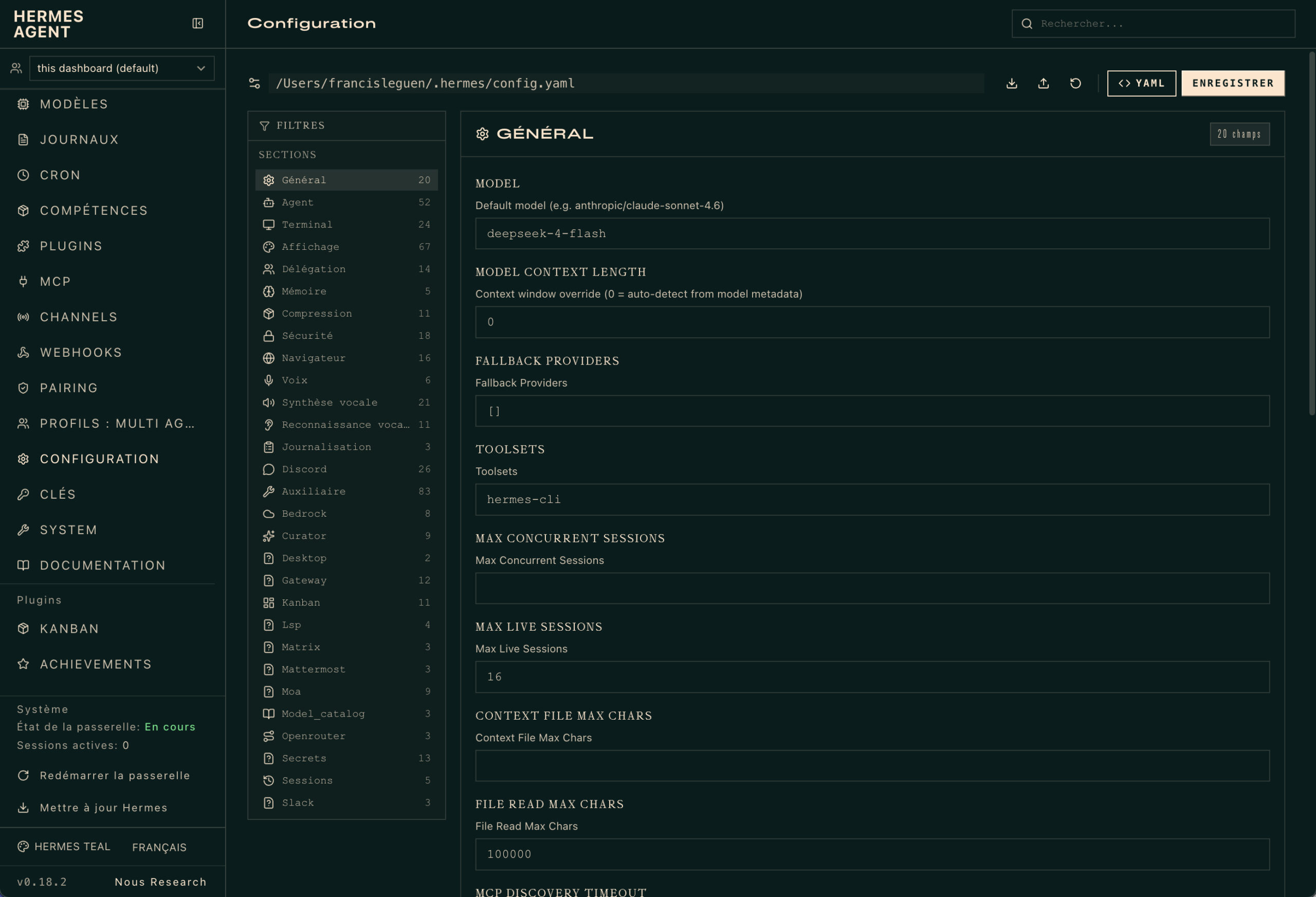Click the Model Context Length field
Viewport: 1316px width, 897px height.
(x=872, y=322)
